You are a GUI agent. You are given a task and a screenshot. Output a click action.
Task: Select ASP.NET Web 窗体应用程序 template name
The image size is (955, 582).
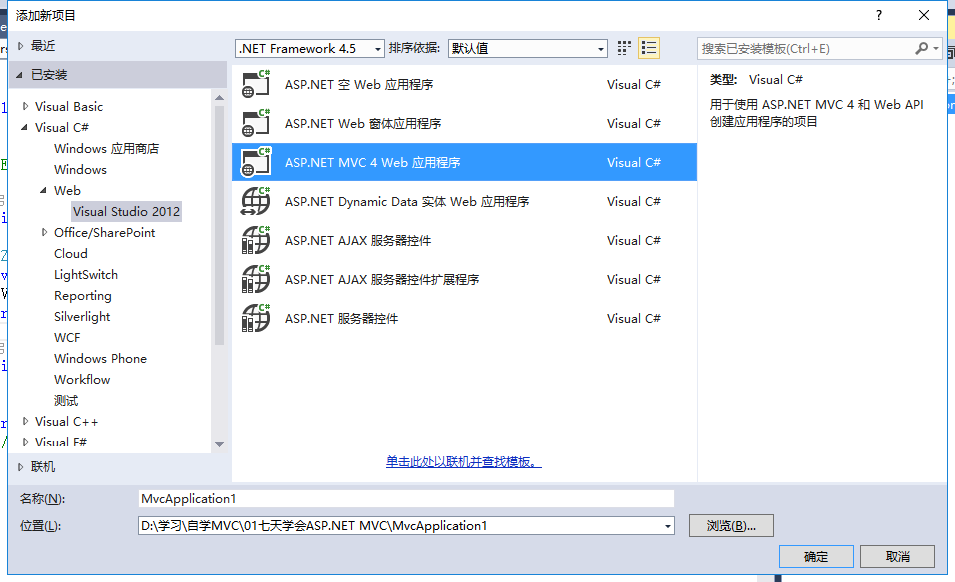[x=363, y=124]
